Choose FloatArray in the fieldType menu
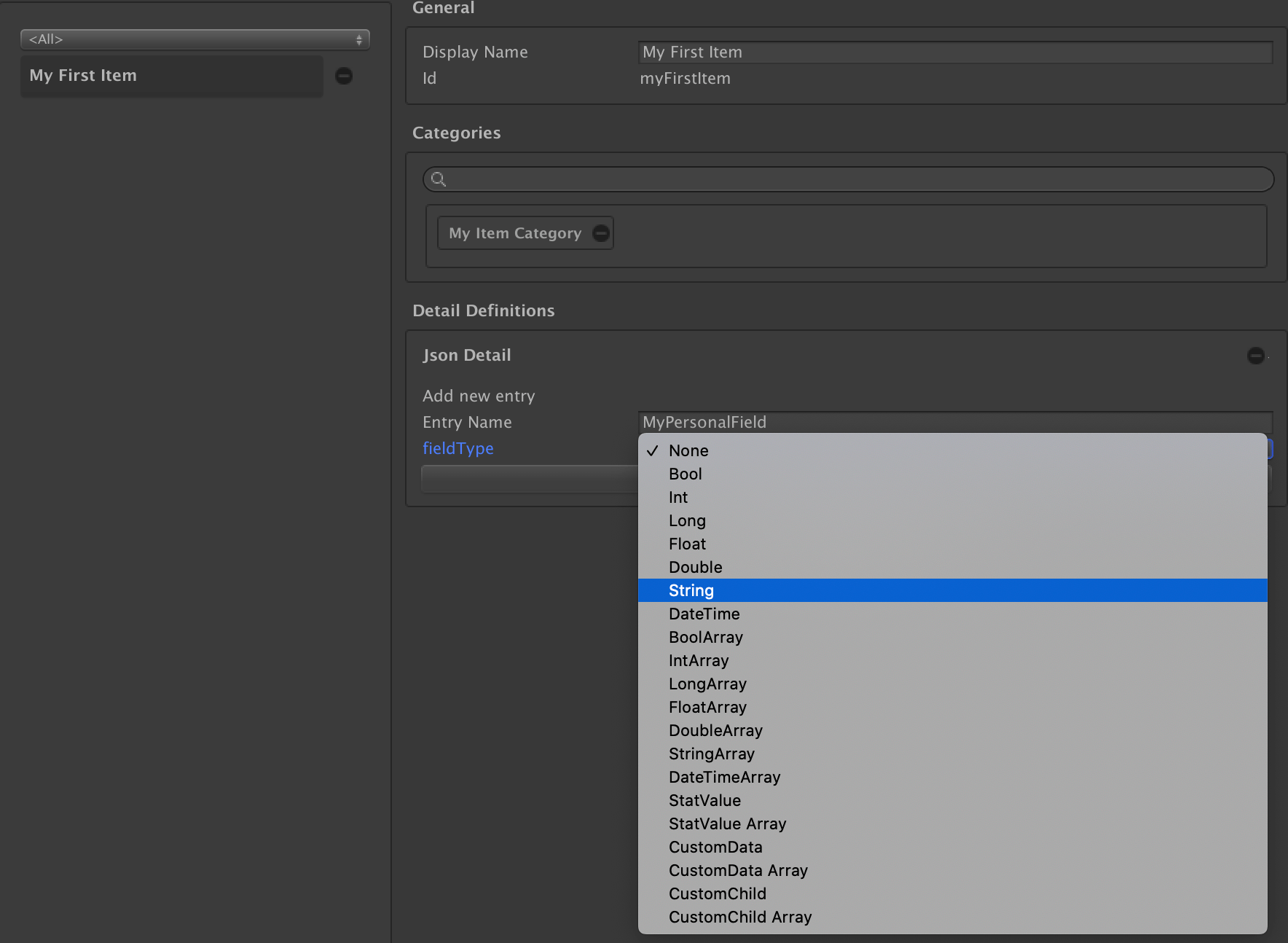 (x=953, y=707)
